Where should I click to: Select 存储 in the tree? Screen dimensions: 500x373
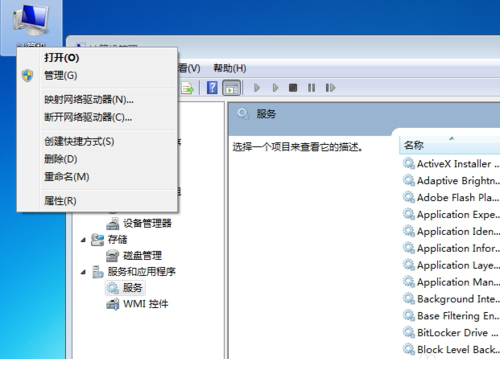click(117, 240)
